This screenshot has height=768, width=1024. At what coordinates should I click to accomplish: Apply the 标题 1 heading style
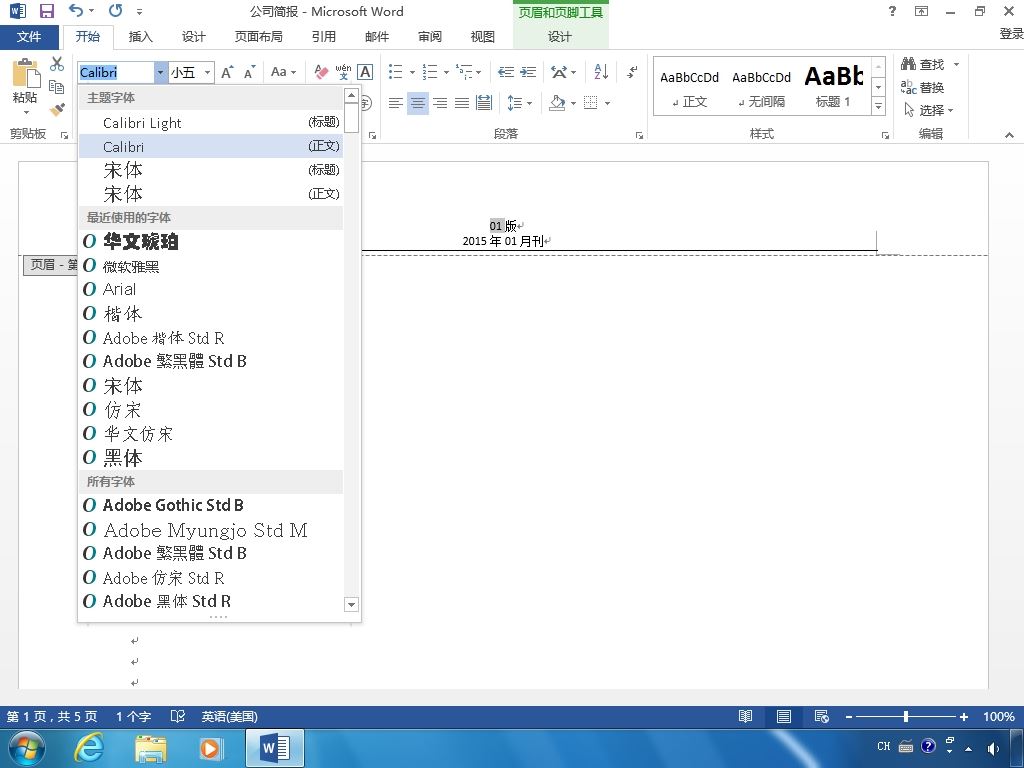[x=833, y=86]
